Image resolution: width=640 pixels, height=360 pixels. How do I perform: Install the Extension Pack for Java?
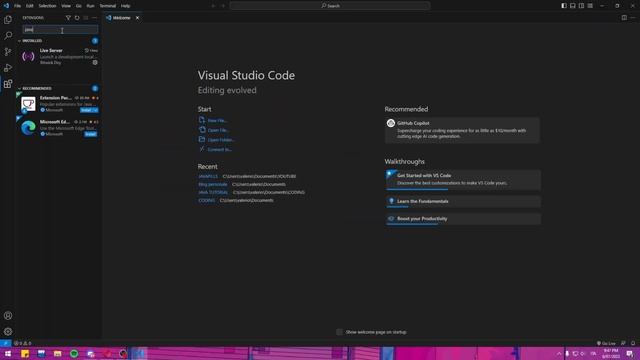pos(87,110)
